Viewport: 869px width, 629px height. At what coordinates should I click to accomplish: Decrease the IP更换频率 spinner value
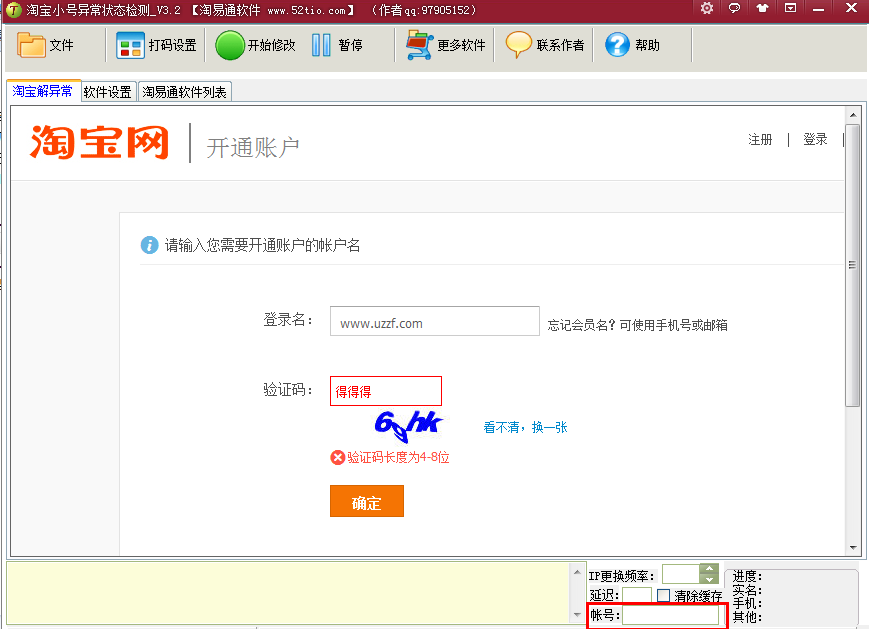[709, 579]
